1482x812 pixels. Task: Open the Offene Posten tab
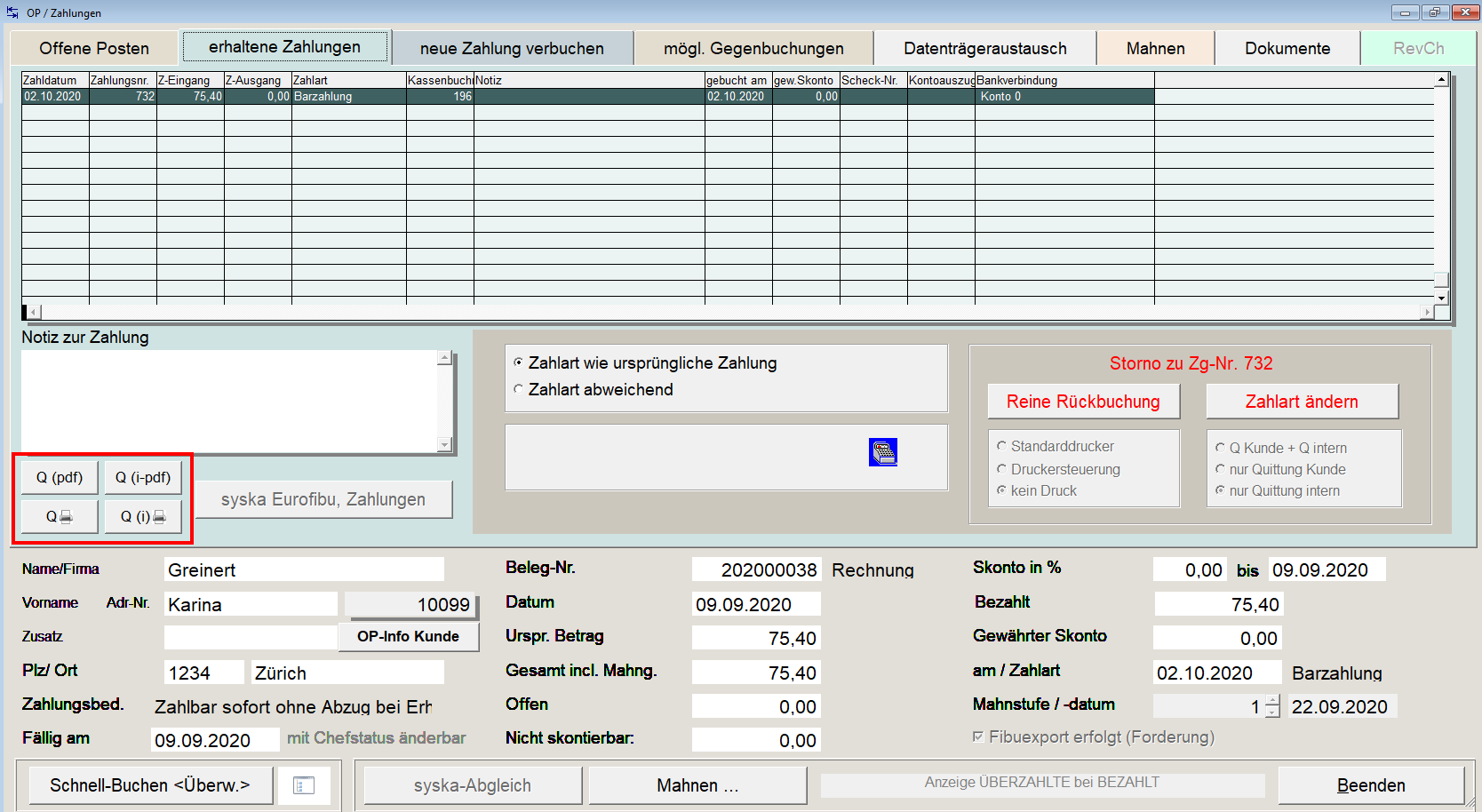tap(94, 48)
